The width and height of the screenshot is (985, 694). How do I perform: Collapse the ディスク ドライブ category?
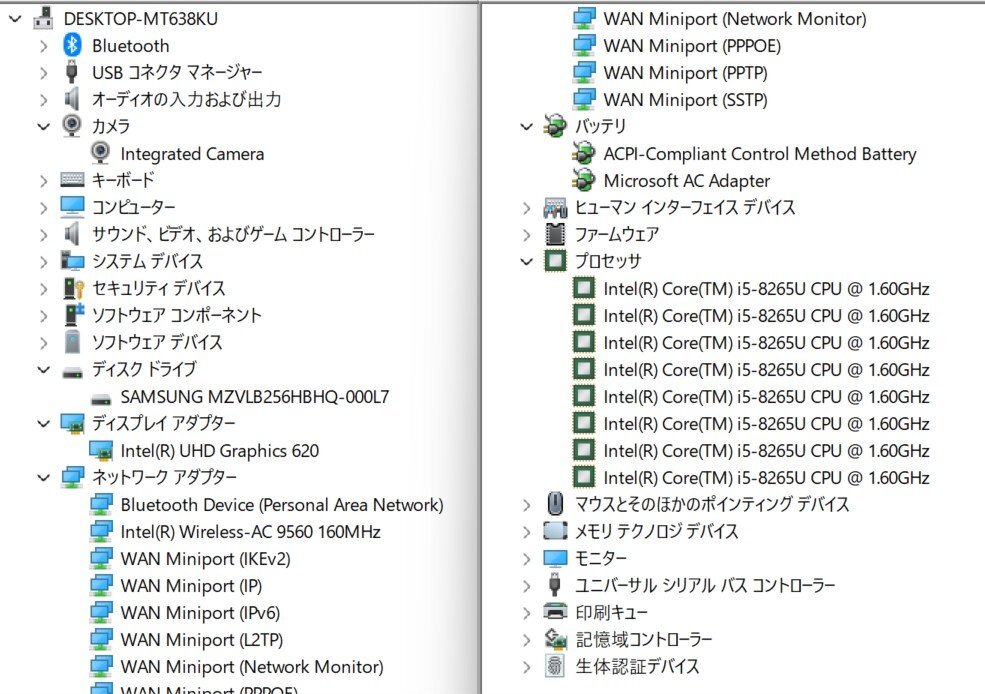click(x=43, y=369)
